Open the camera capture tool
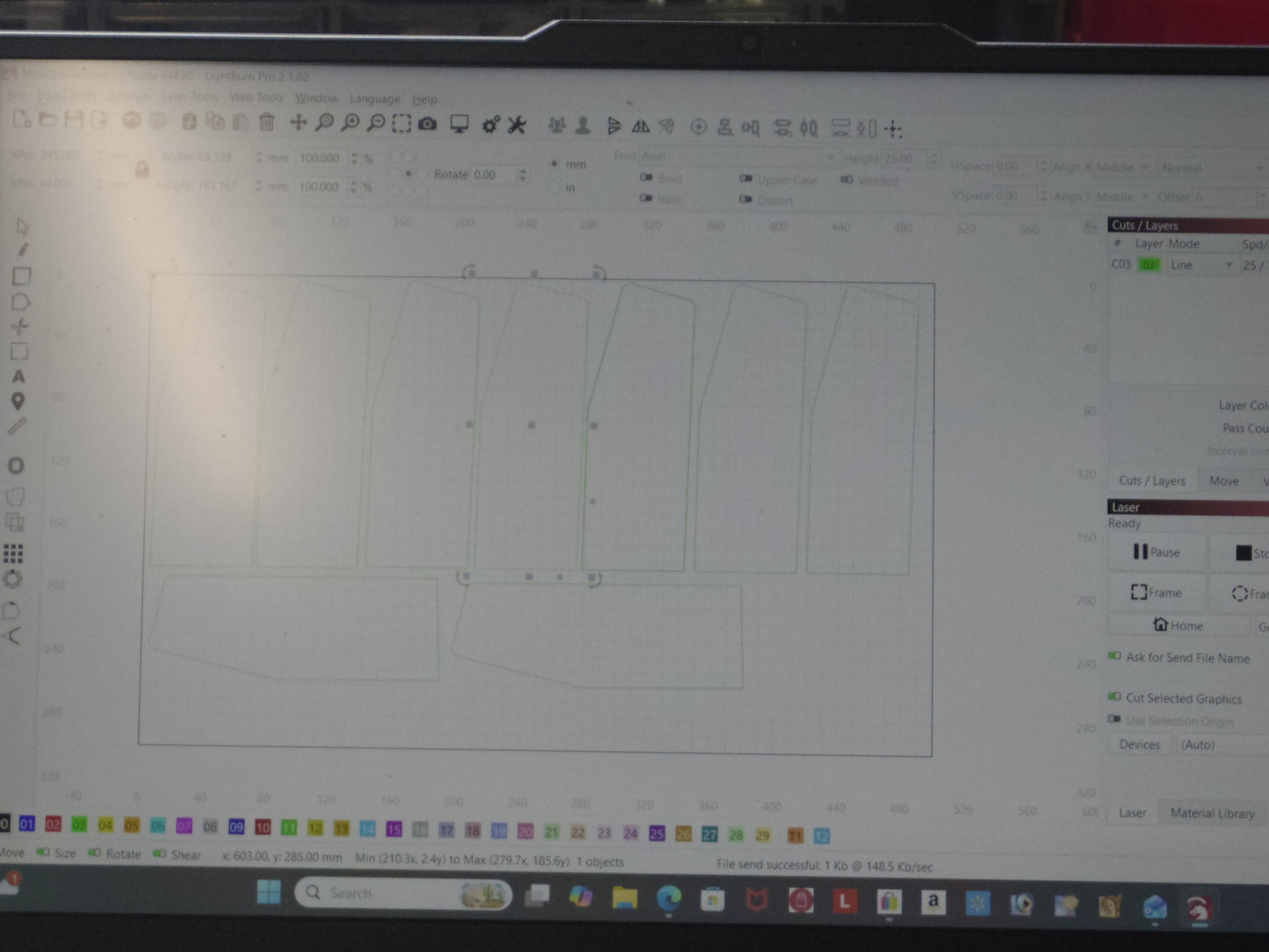This screenshot has height=952, width=1269. [427, 125]
